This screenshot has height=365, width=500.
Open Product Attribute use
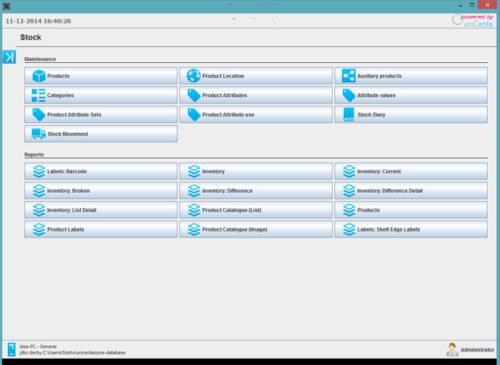[x=256, y=115]
